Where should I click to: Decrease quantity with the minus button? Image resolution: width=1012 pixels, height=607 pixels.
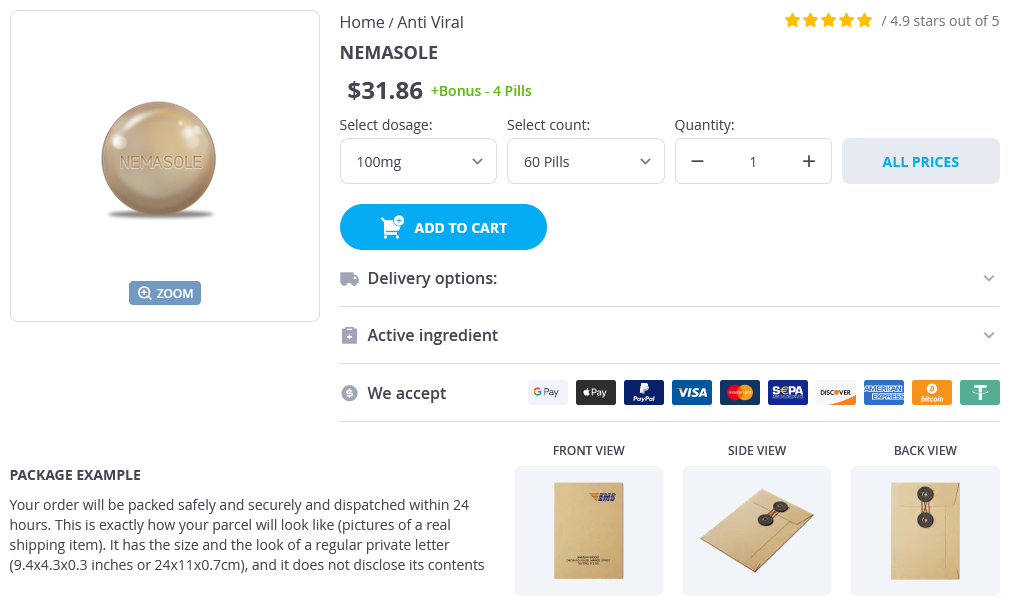point(698,162)
